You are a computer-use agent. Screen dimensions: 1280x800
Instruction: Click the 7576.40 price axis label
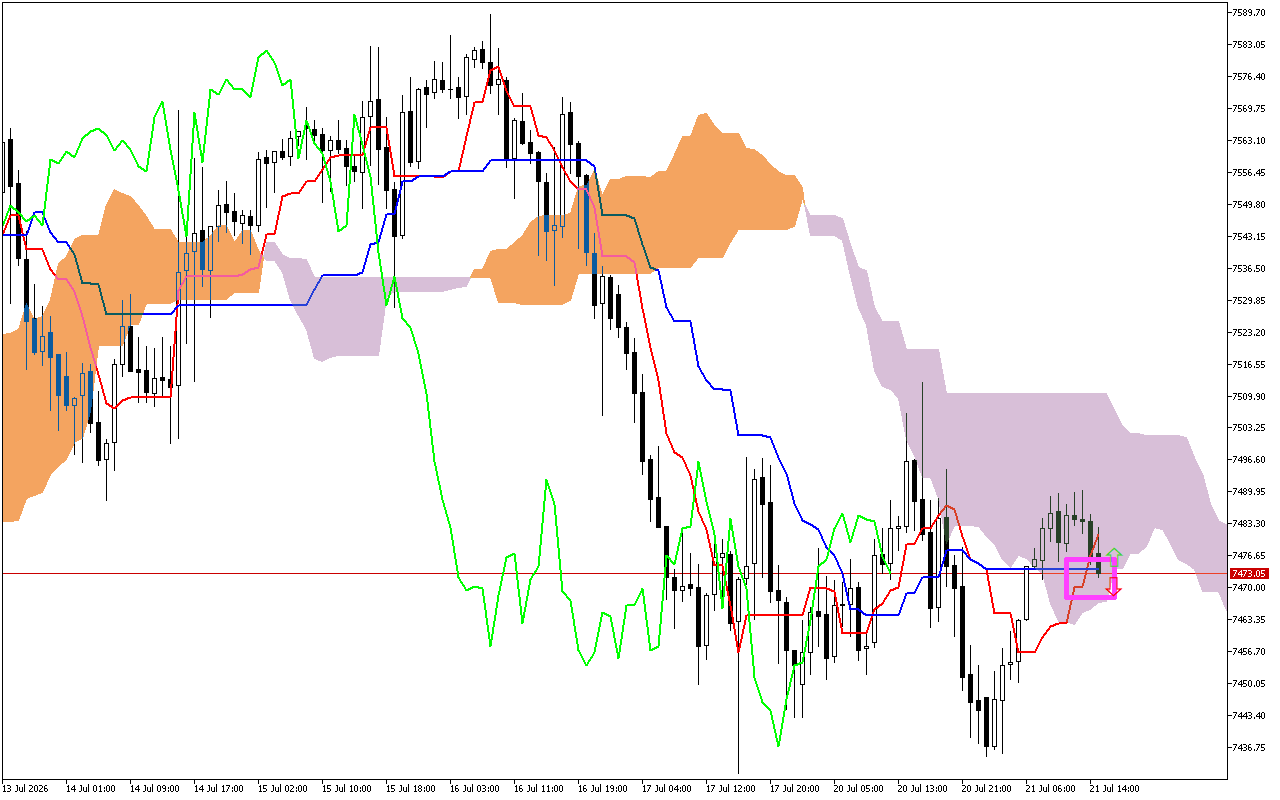[x=1250, y=77]
